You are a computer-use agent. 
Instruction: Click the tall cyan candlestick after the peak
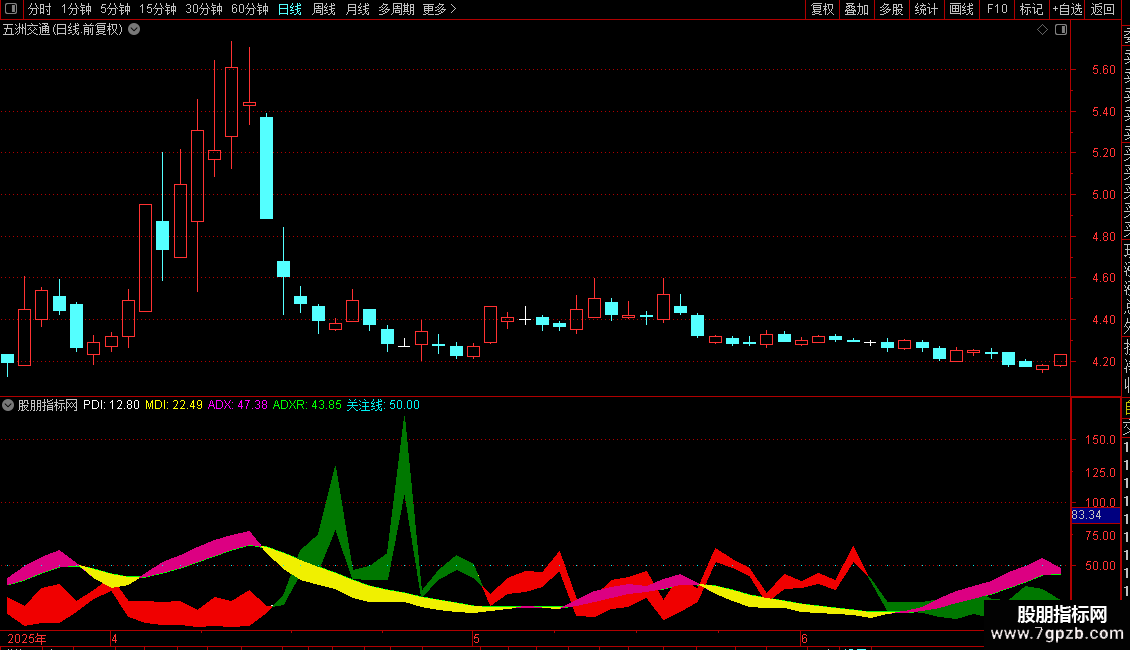(267, 167)
